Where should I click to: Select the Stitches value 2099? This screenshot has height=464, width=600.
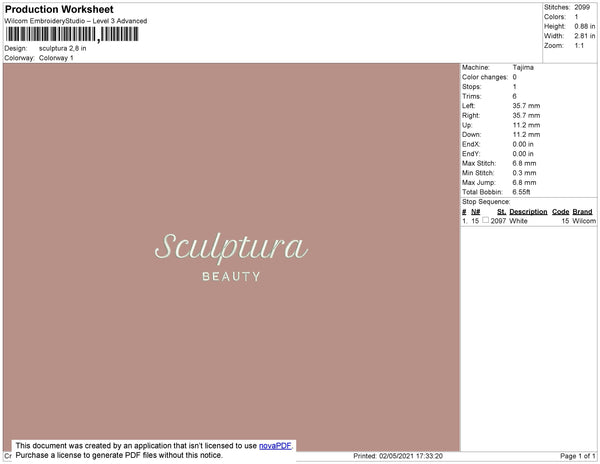[582, 7]
